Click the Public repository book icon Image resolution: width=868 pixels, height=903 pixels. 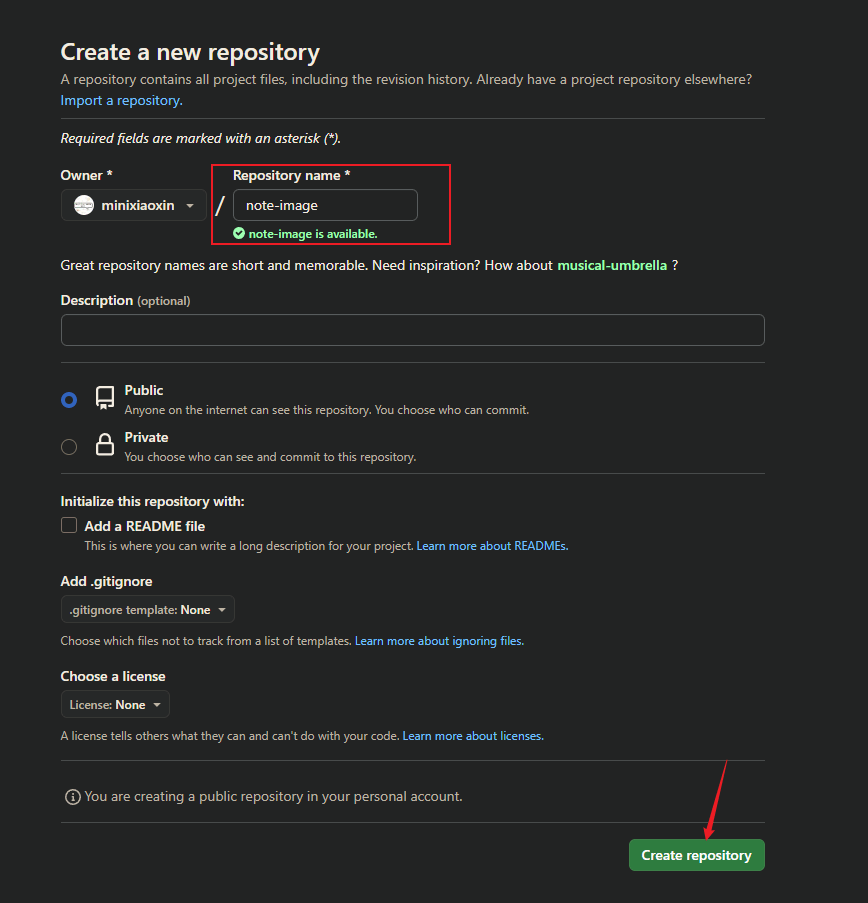coord(105,398)
